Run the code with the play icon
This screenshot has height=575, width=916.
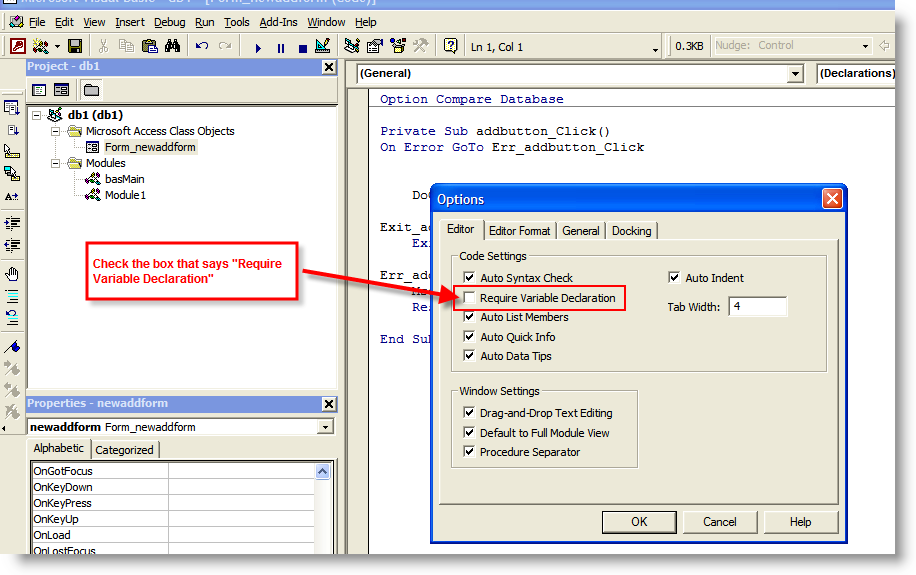pyautogui.click(x=258, y=47)
